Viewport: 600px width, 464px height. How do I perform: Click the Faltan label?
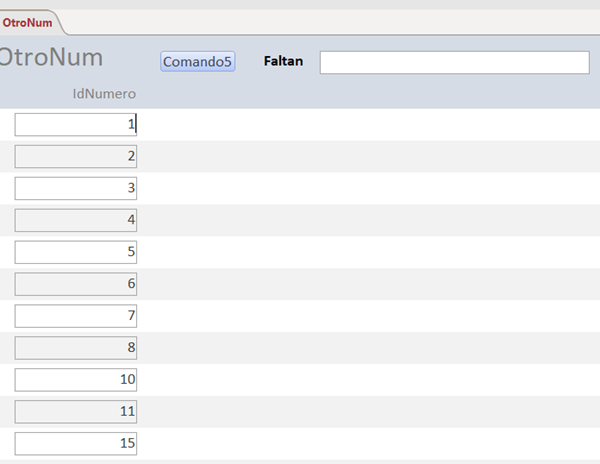tap(283, 62)
